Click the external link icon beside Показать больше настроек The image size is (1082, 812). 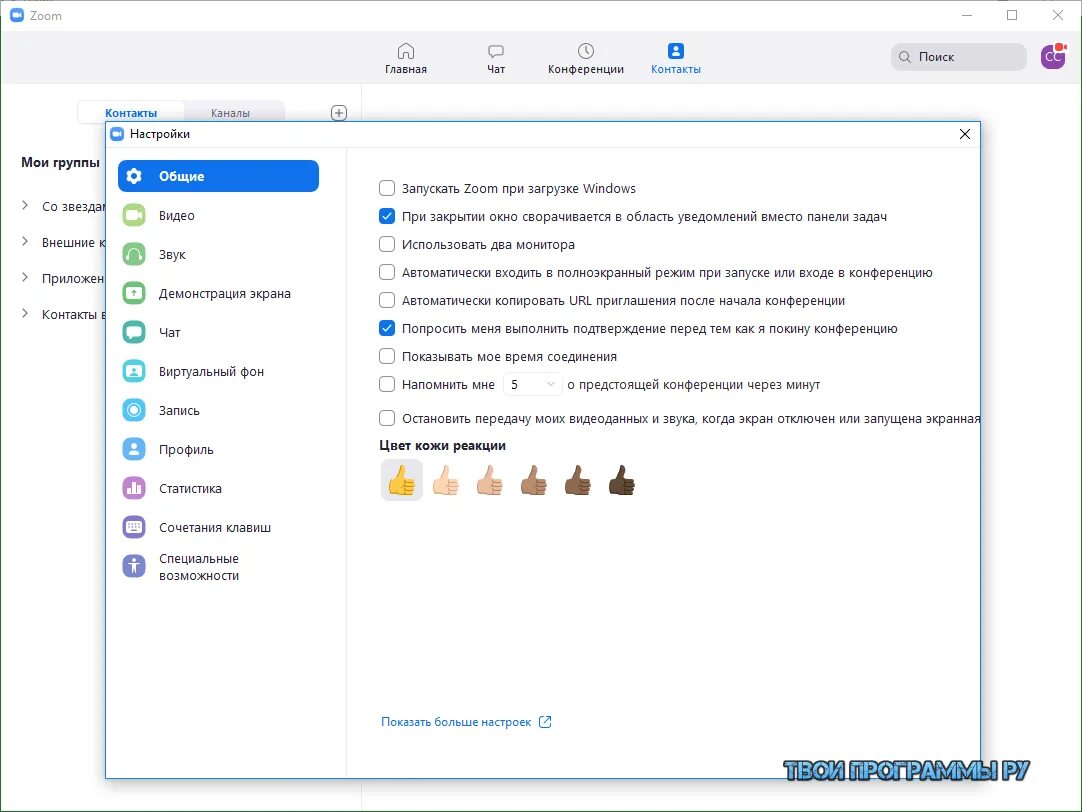(545, 722)
